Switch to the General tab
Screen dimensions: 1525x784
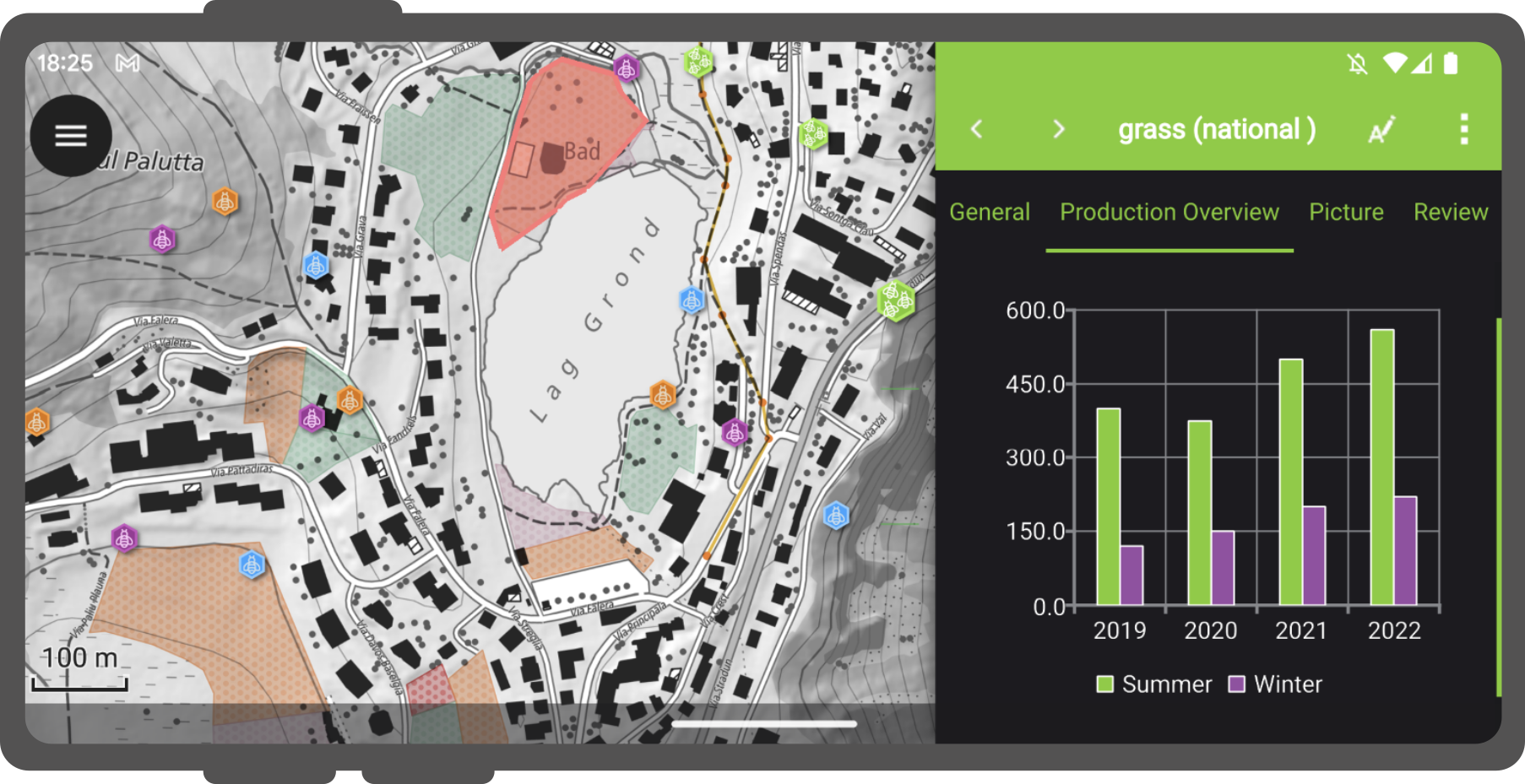pos(989,212)
